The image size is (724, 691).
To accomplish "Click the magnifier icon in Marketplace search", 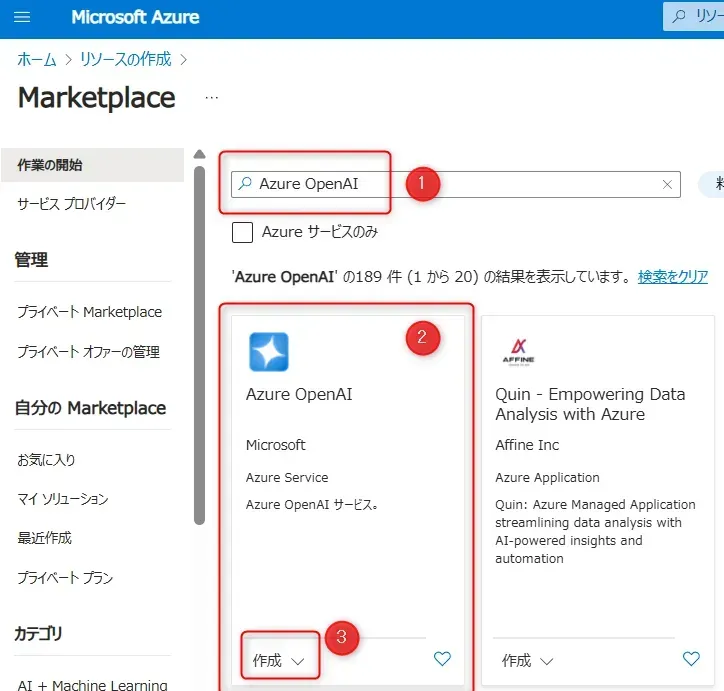I will pyautogui.click(x=245, y=184).
